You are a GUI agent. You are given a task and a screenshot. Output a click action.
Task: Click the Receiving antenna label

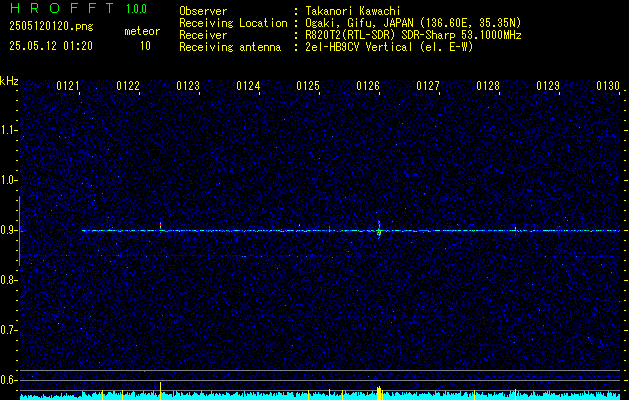coord(230,47)
